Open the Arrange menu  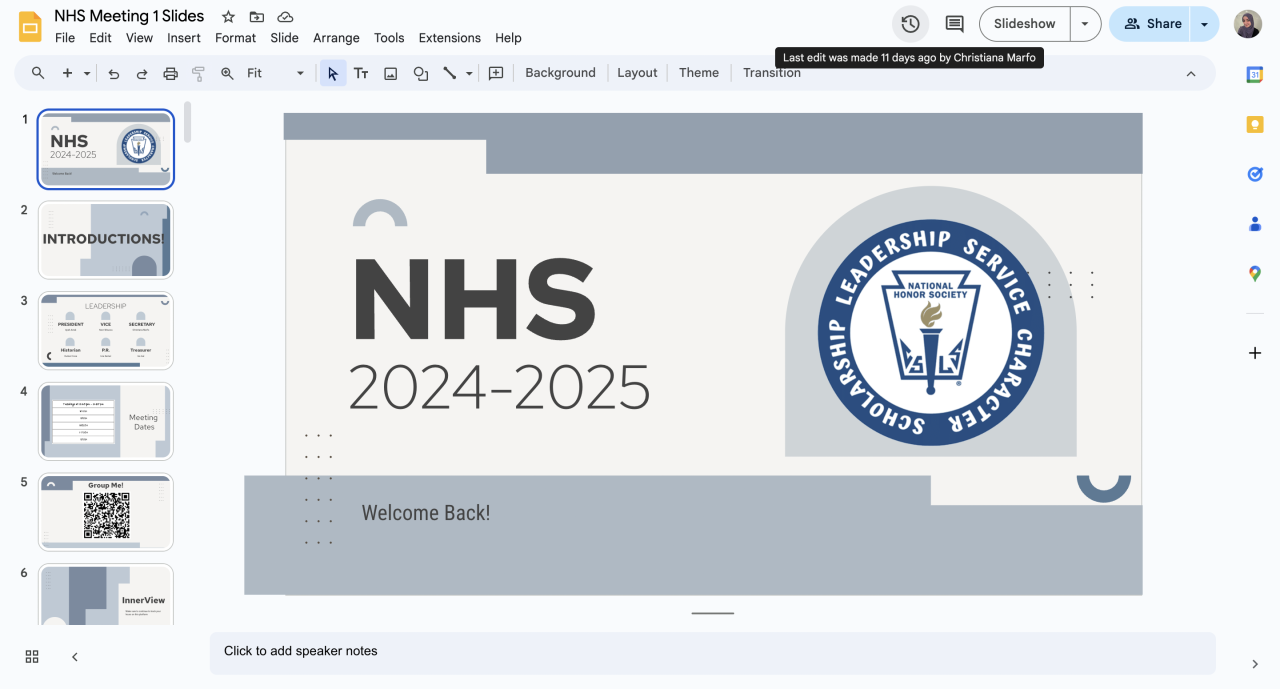coord(336,38)
